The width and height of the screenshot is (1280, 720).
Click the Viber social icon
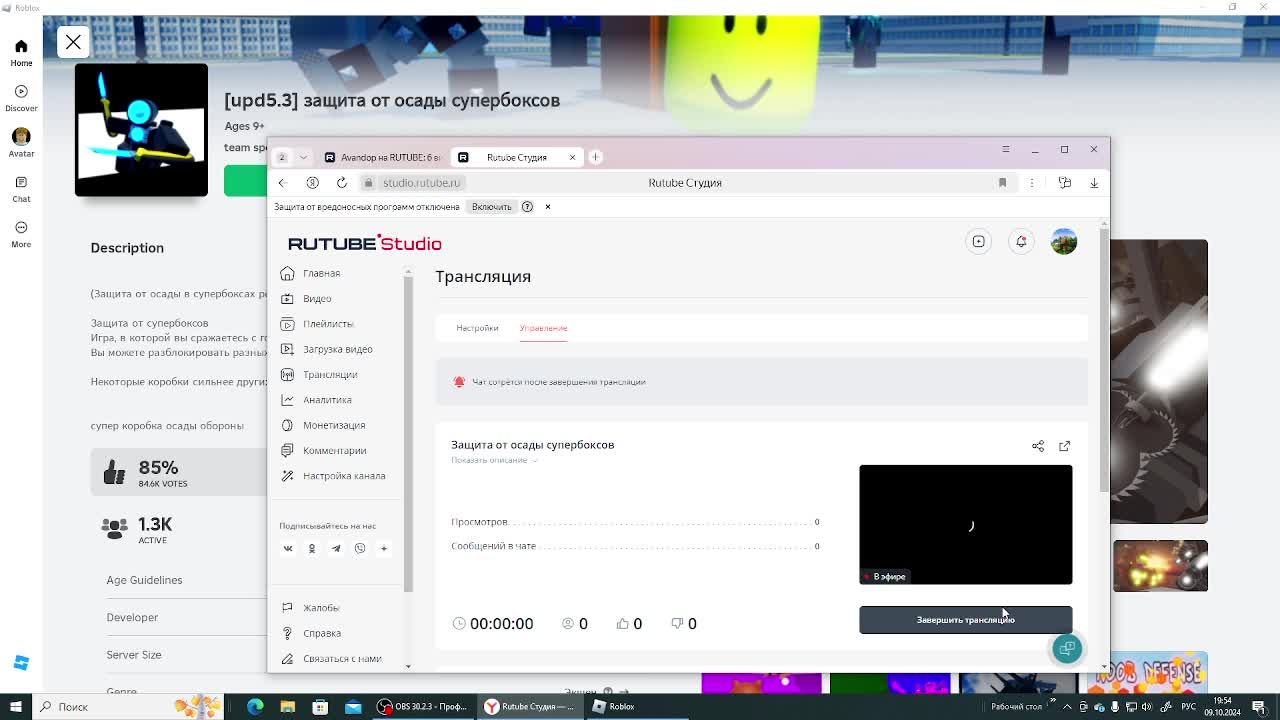pyautogui.click(x=360, y=548)
